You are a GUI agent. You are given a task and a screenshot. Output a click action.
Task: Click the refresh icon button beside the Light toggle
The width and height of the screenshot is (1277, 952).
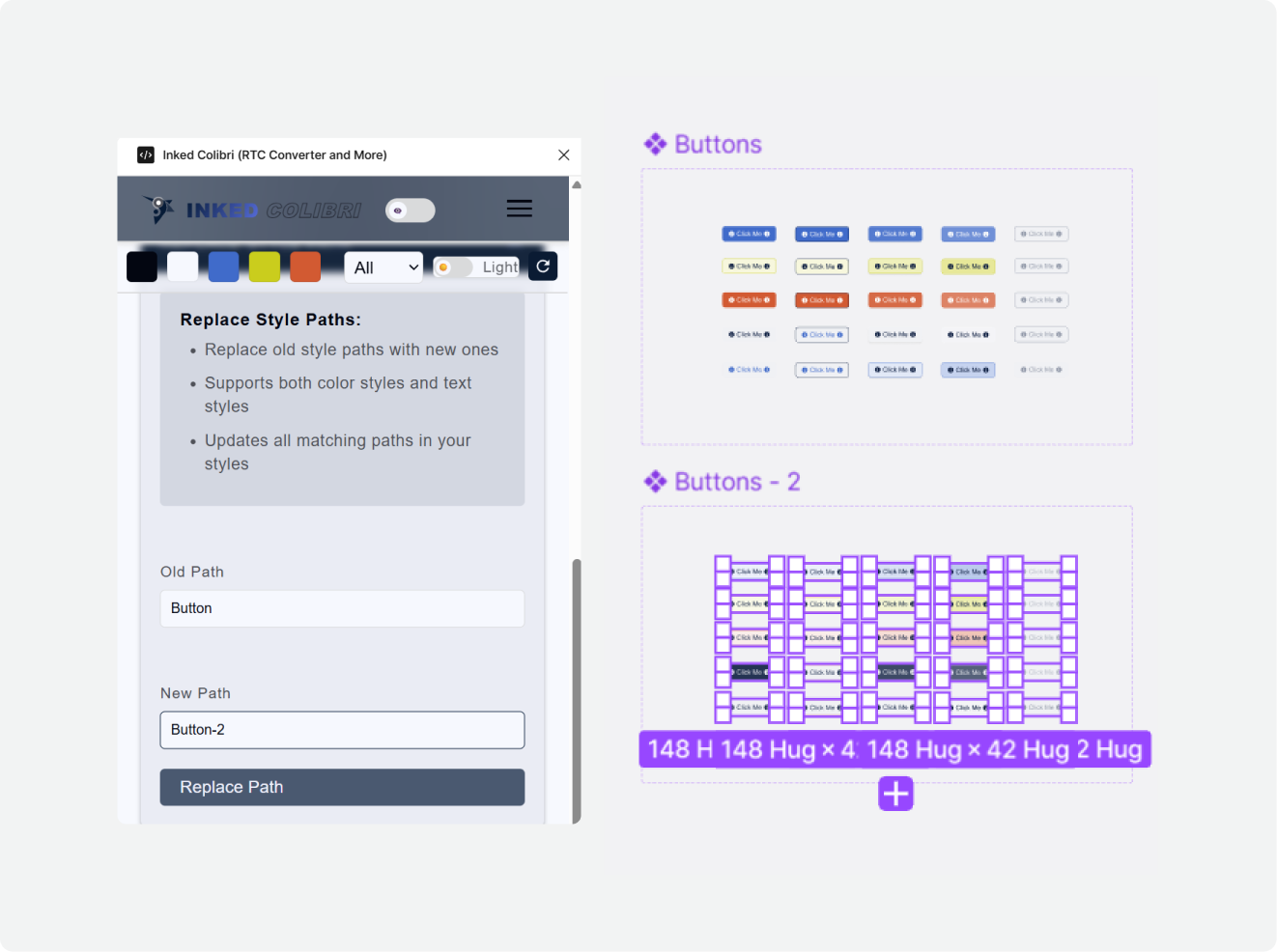point(543,266)
